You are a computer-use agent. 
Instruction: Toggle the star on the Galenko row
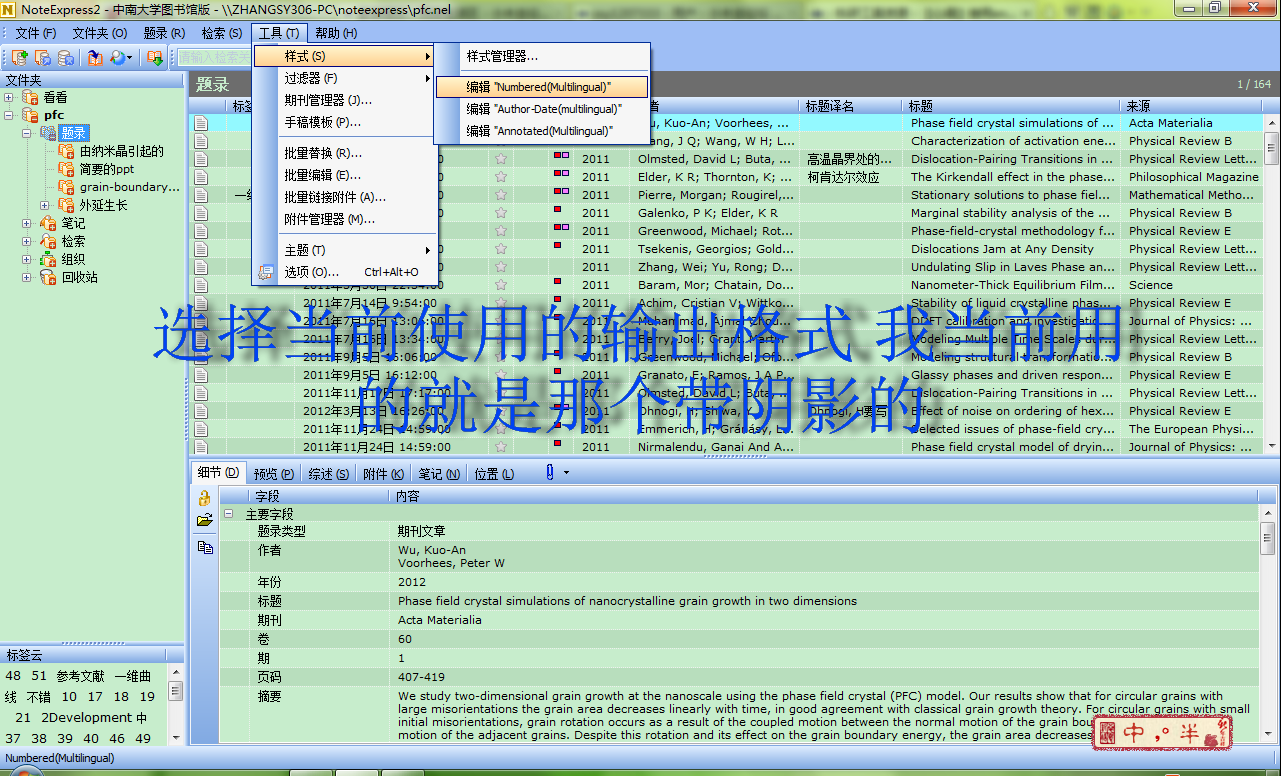point(501,213)
